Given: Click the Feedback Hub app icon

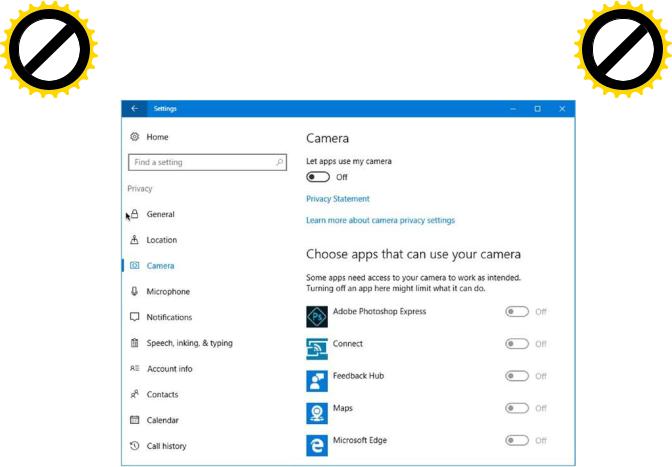Looking at the screenshot, I should click(x=317, y=381).
